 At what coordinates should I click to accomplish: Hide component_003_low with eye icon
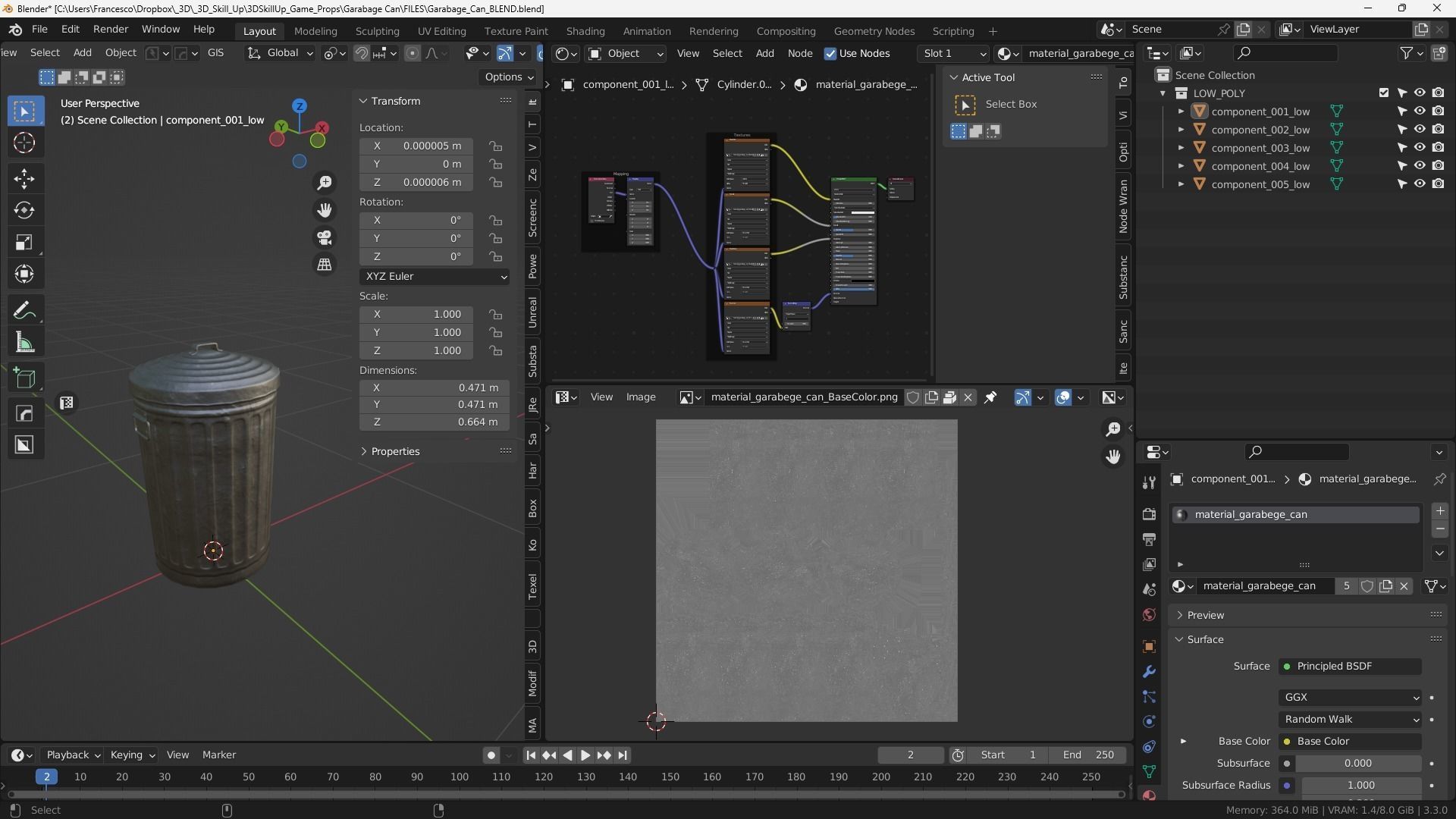(1420, 147)
